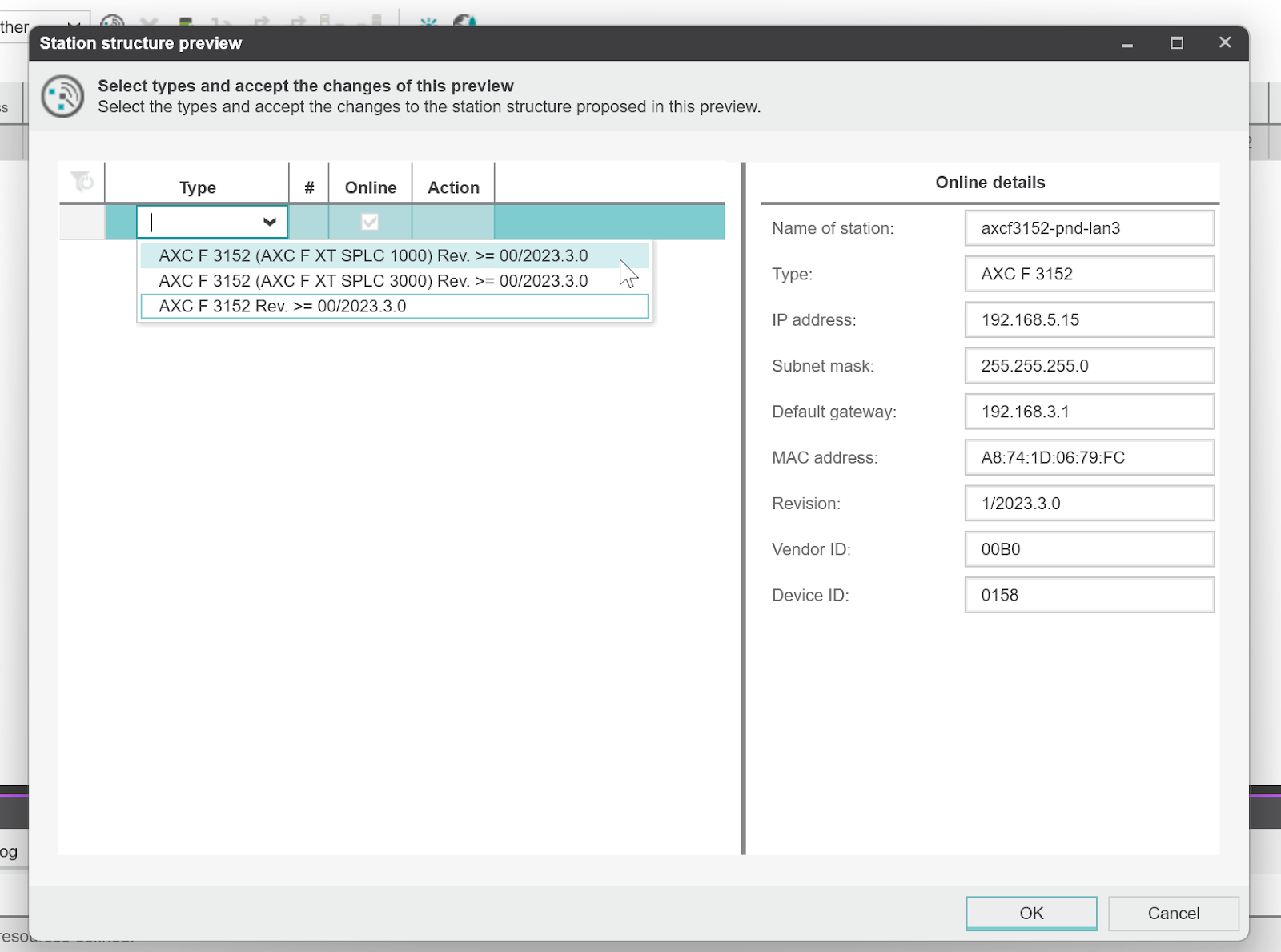Click the Station structure preview title text
1281x952 pixels.
click(x=141, y=43)
